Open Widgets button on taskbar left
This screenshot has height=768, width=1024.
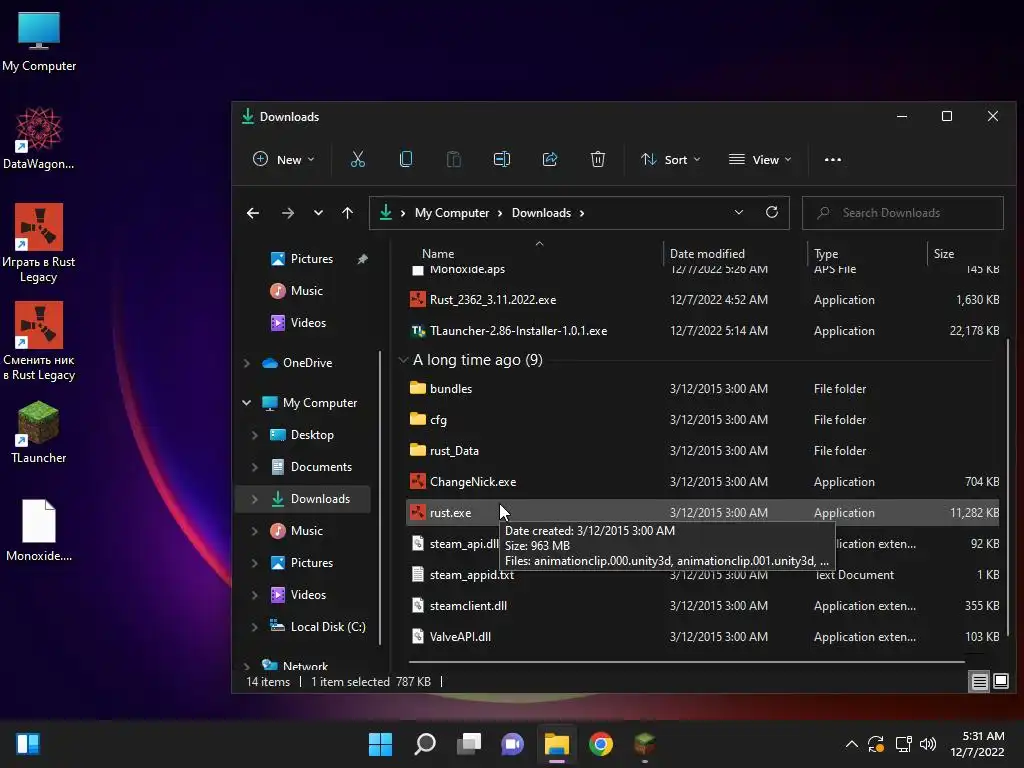[x=28, y=744]
